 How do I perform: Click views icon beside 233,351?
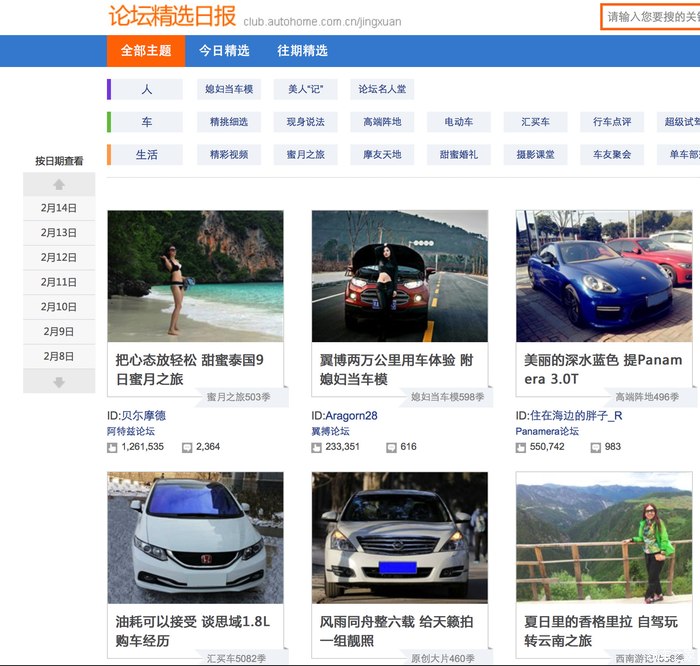tap(316, 447)
